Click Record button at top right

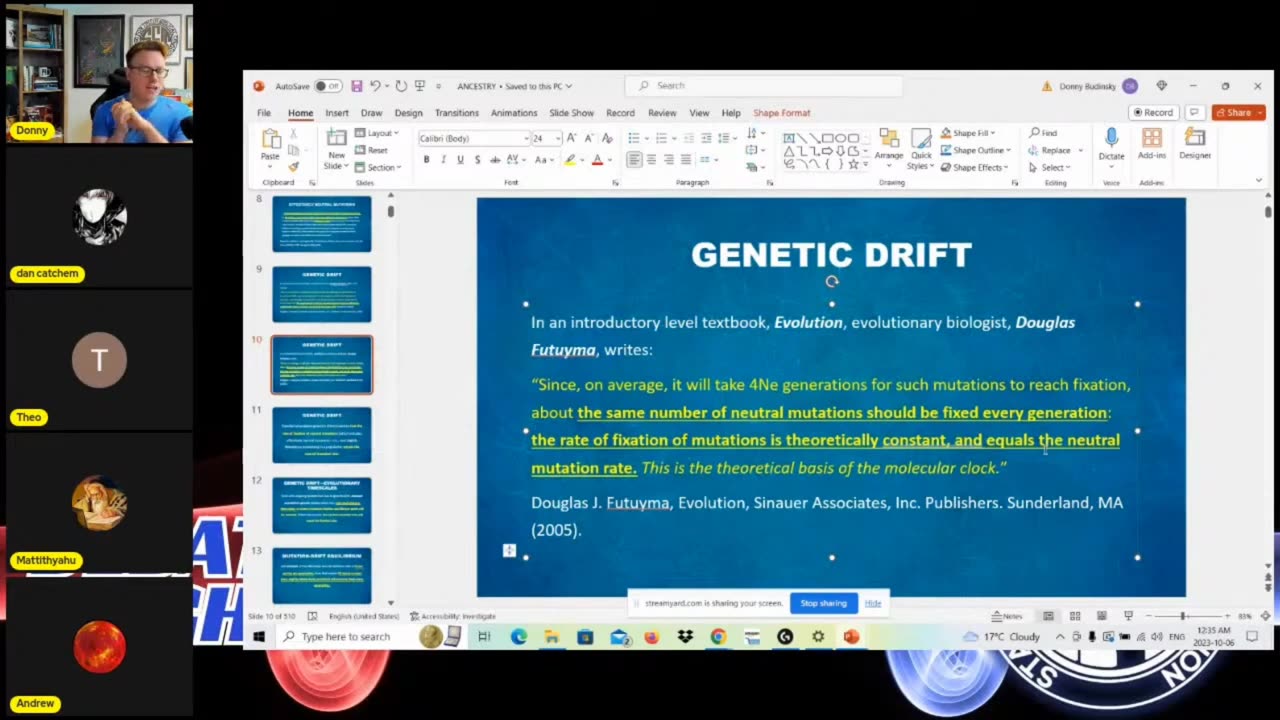pos(1153,113)
